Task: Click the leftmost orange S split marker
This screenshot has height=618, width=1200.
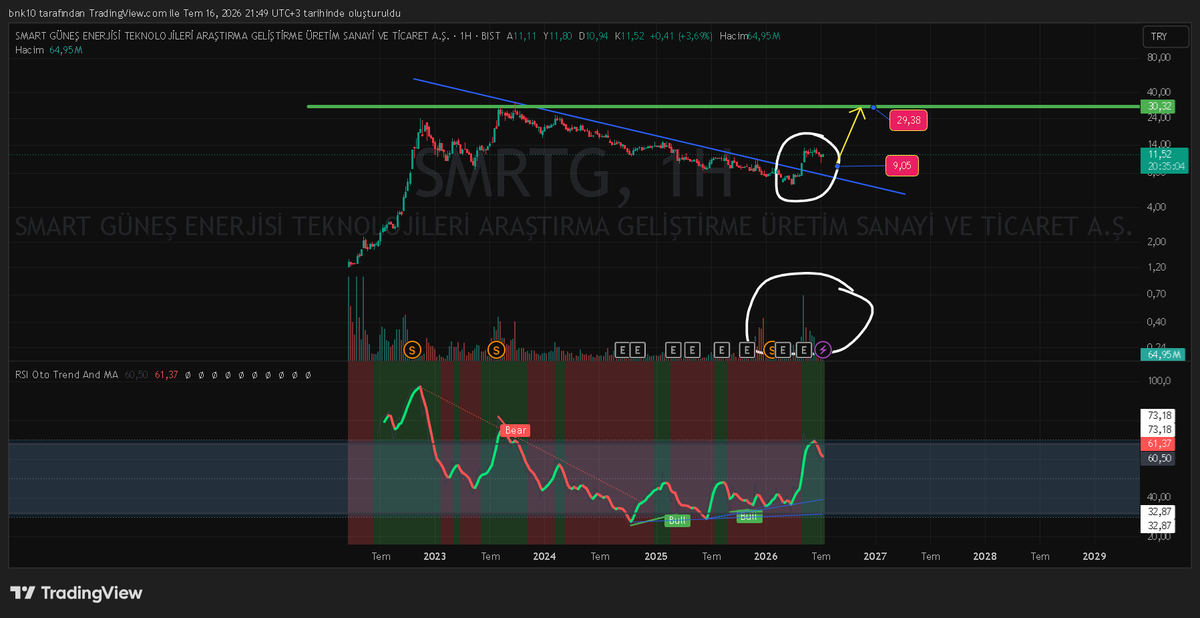Action: pyautogui.click(x=411, y=349)
